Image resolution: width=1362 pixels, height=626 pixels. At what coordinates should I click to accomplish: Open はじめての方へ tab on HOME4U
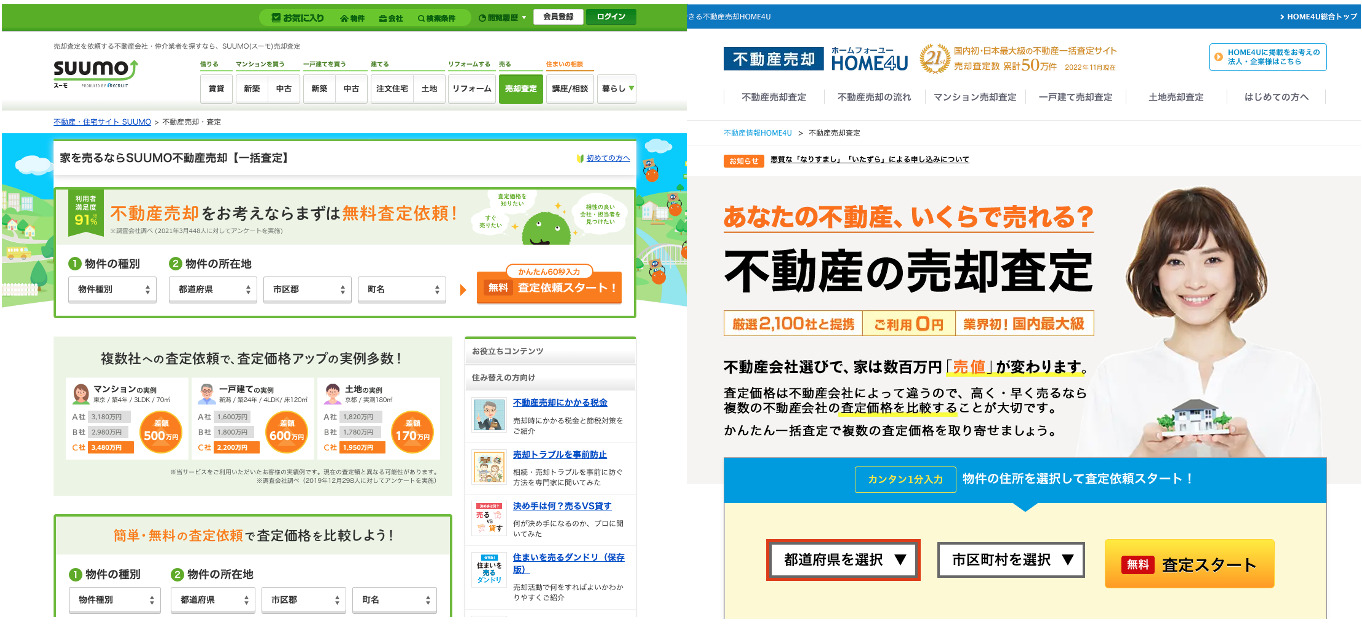click(1276, 97)
